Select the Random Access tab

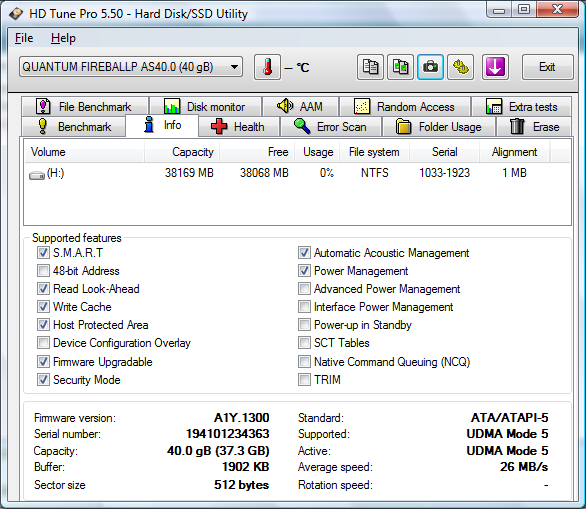(x=405, y=107)
